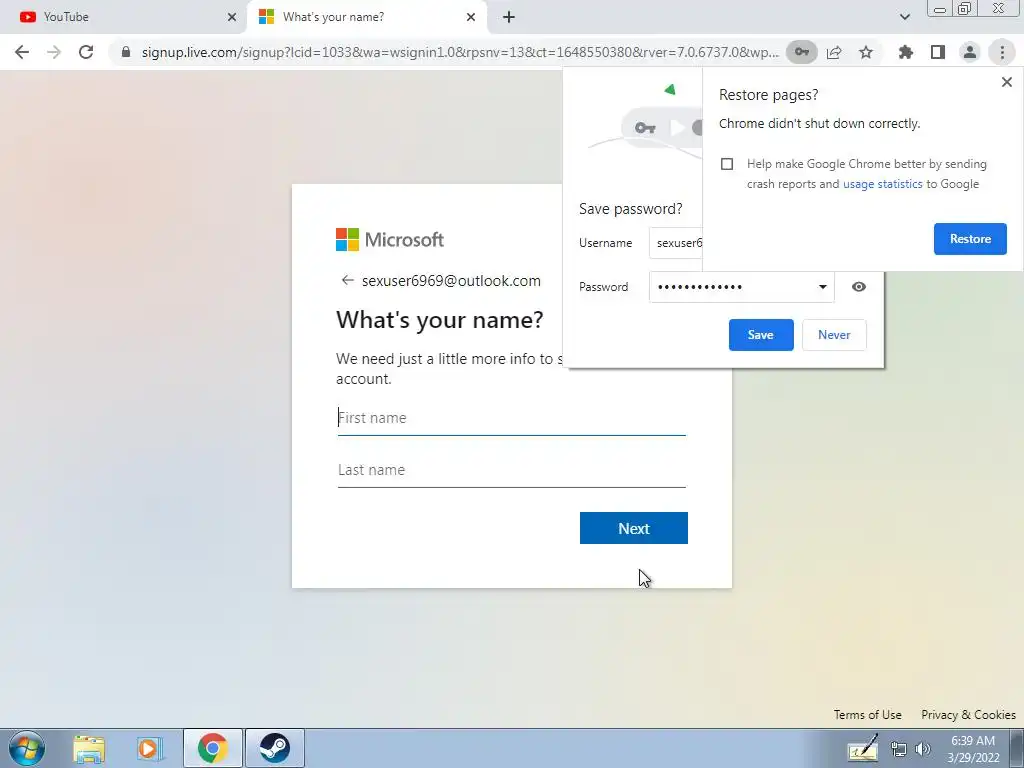1024x768 pixels.
Task: Open the network tray icon
Action: (899, 750)
